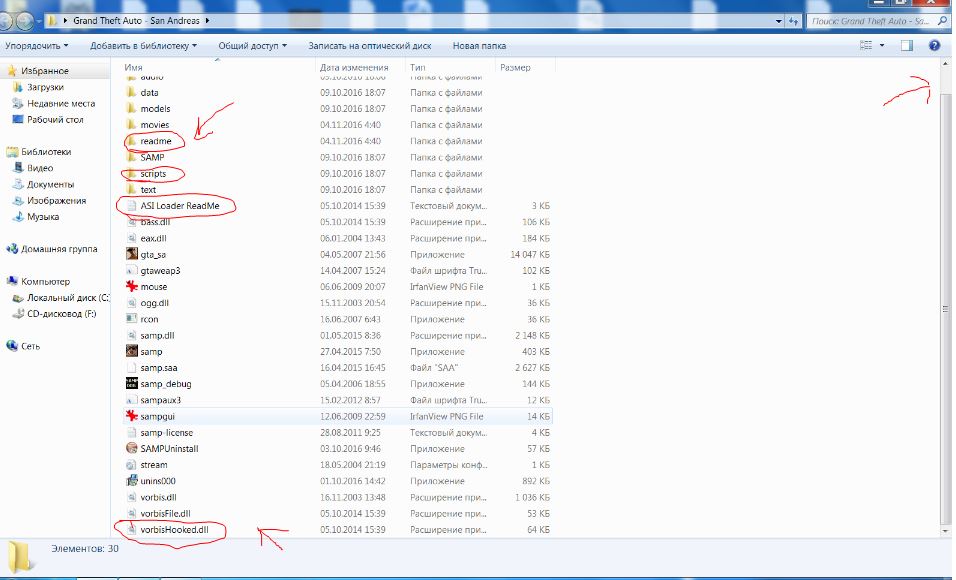The height and width of the screenshot is (580, 956).
Task: Open the Упорядочить dropdown menu
Action: (x=37, y=46)
